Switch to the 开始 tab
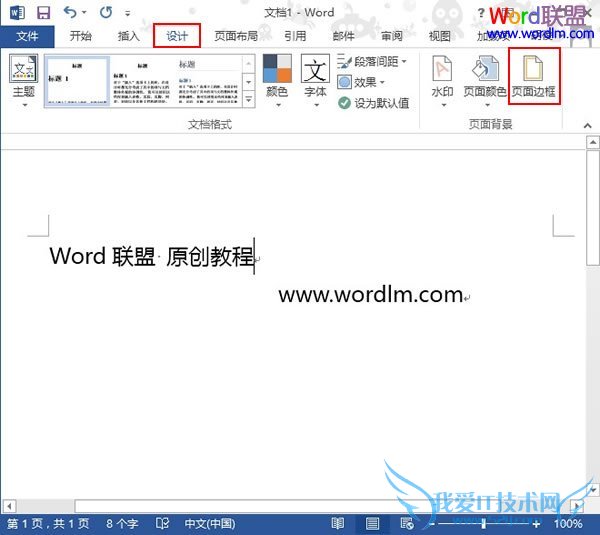 tap(81, 36)
